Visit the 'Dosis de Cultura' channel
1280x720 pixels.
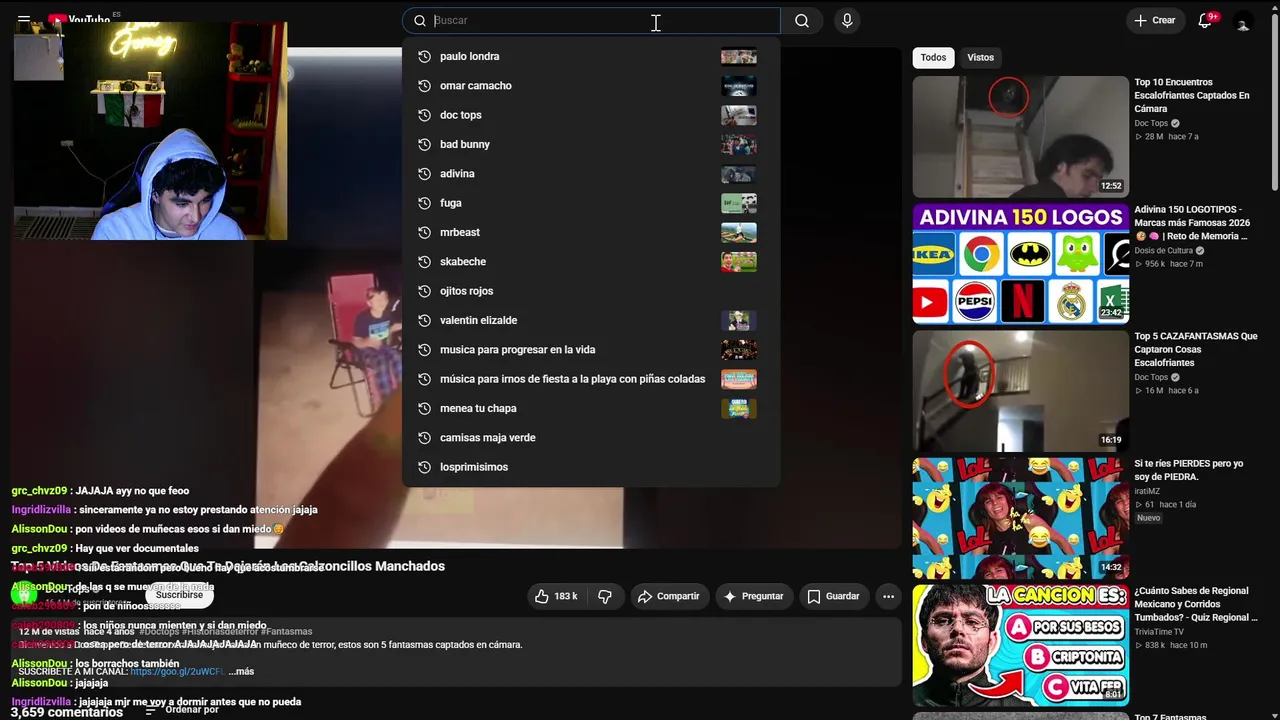tap(1163, 250)
